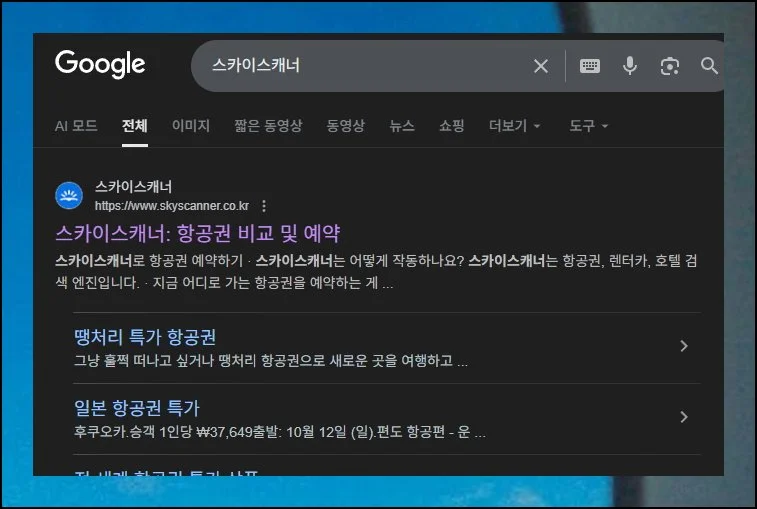757x509 pixels.
Task: Go to the 뉴스 tab
Action: click(402, 126)
